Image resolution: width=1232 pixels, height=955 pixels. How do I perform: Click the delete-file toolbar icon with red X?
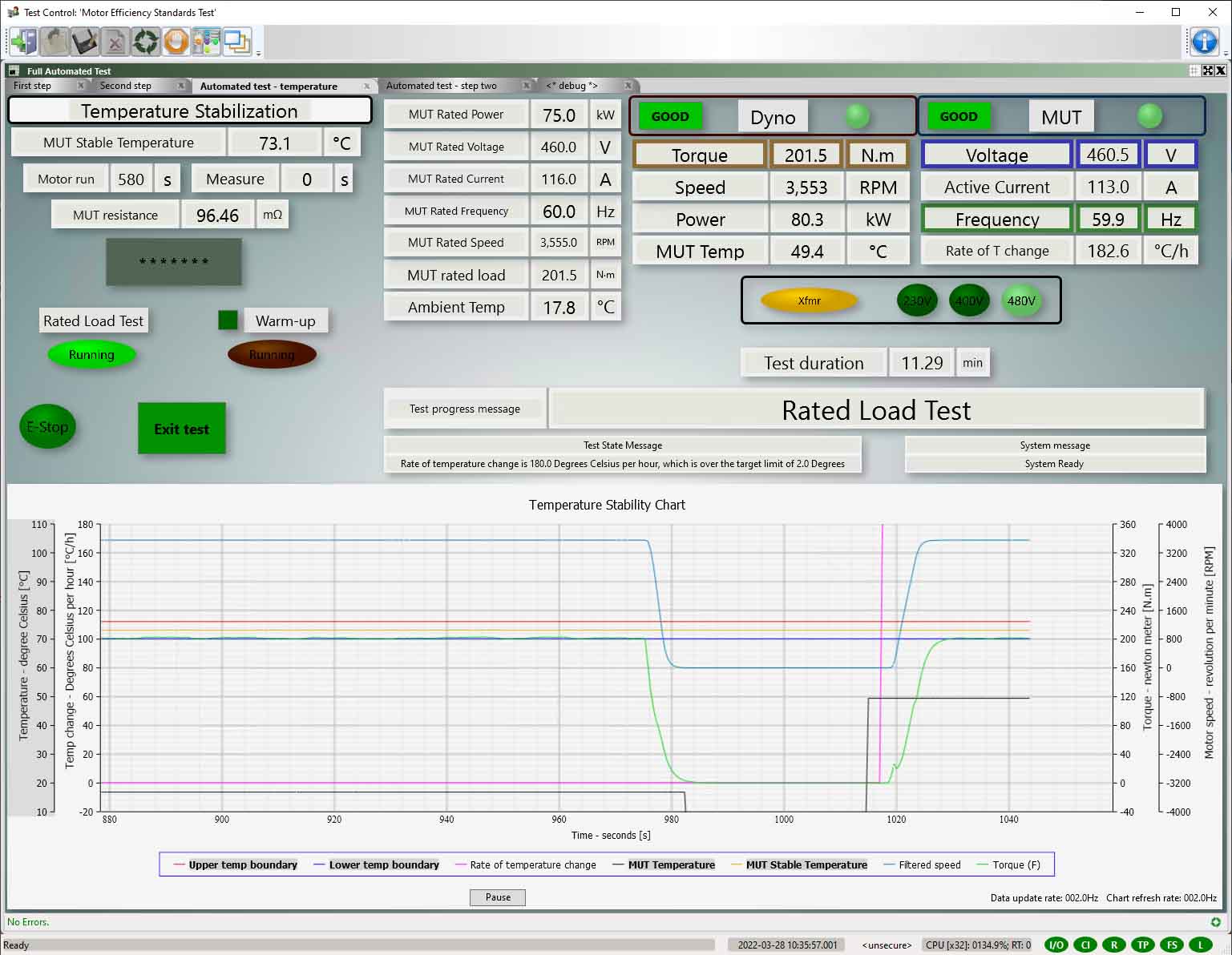pyautogui.click(x=115, y=42)
